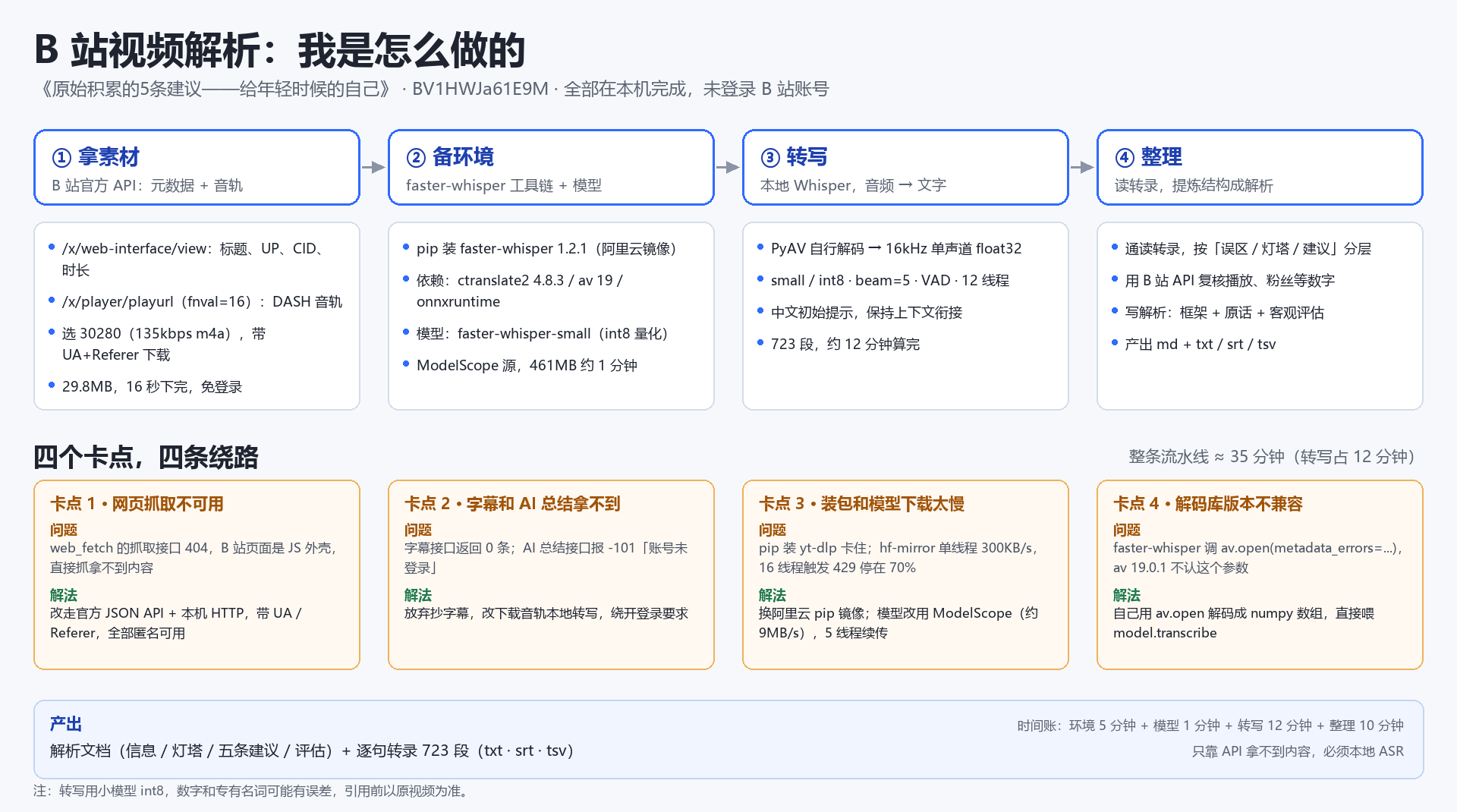Click bullet '用 B 站 API 复核播放、粉丝等数字'

point(1224,280)
